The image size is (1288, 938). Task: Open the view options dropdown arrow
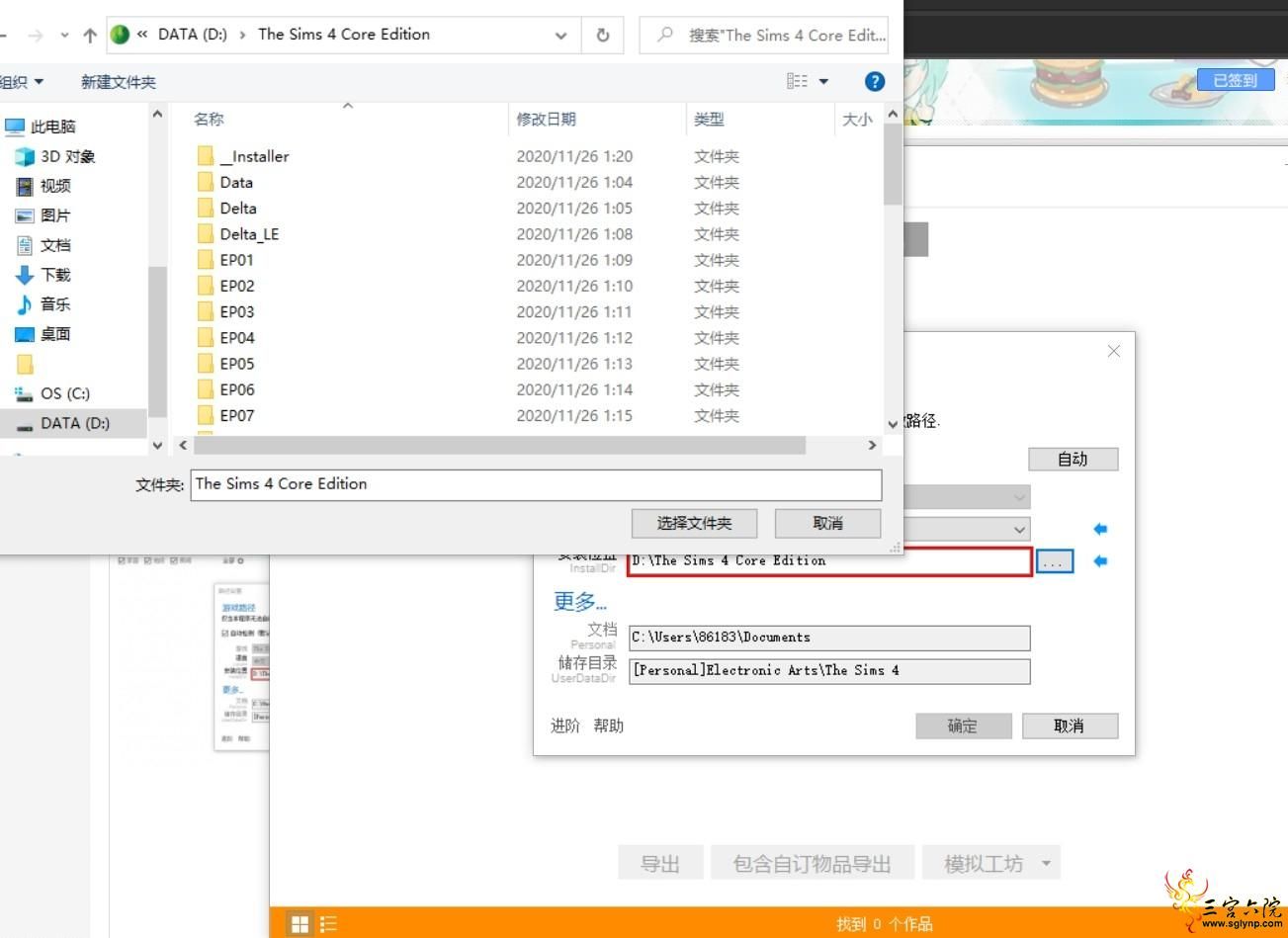point(824,82)
